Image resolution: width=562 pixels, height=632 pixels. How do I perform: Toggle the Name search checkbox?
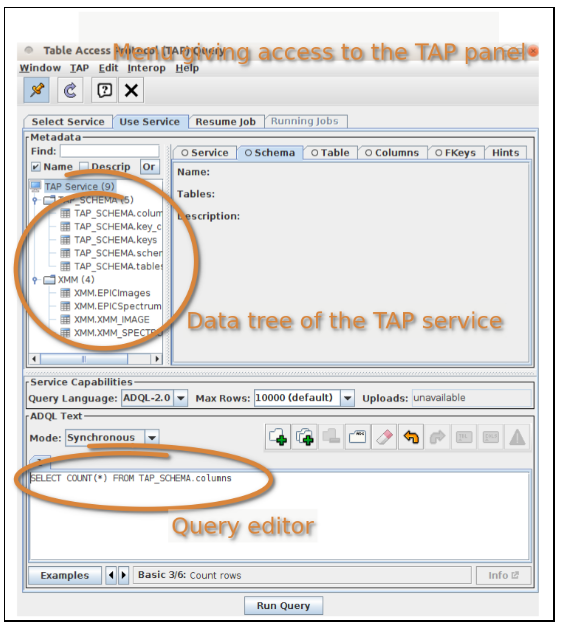click(36, 167)
